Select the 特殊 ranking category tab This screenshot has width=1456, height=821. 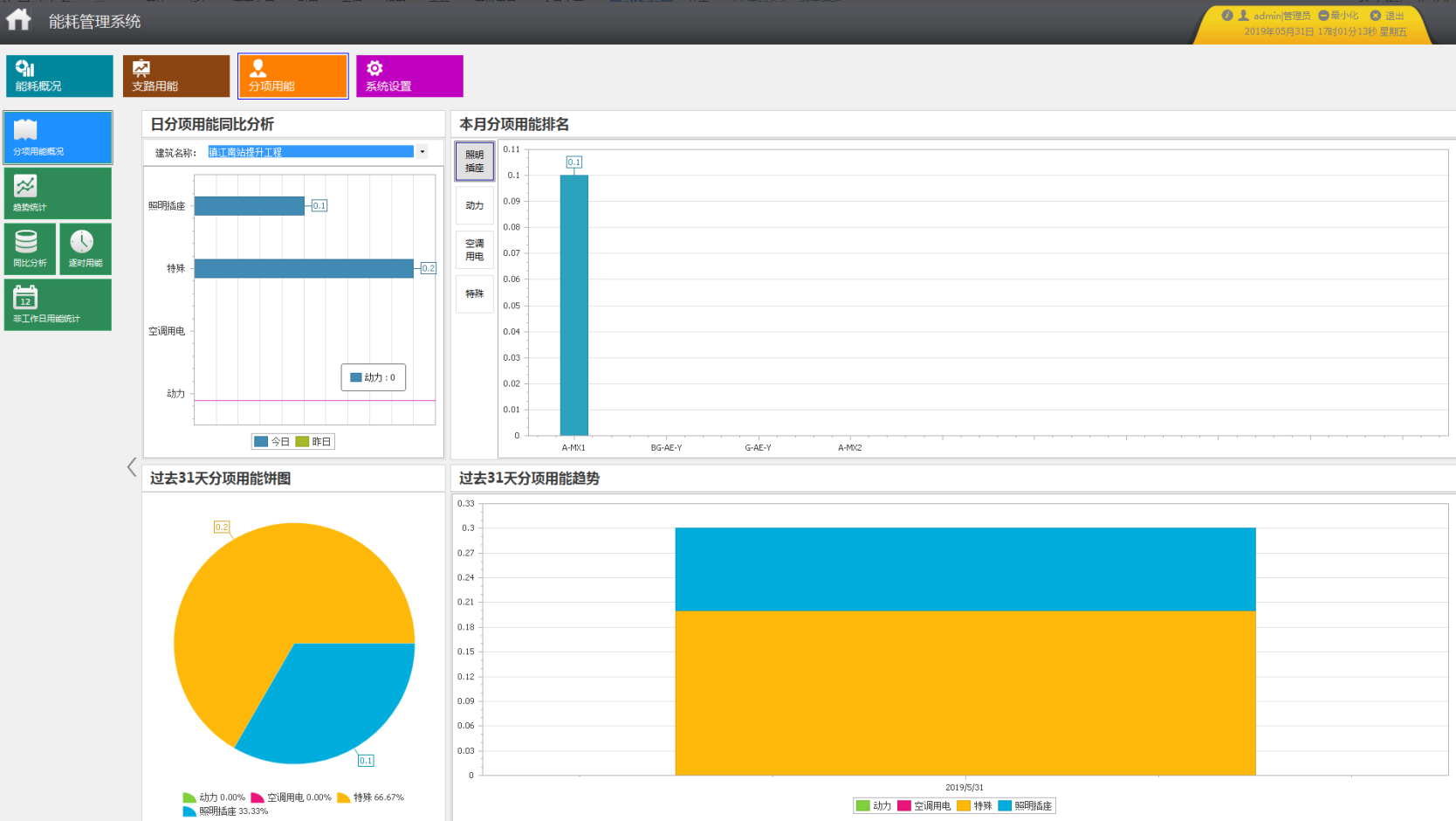coord(475,293)
